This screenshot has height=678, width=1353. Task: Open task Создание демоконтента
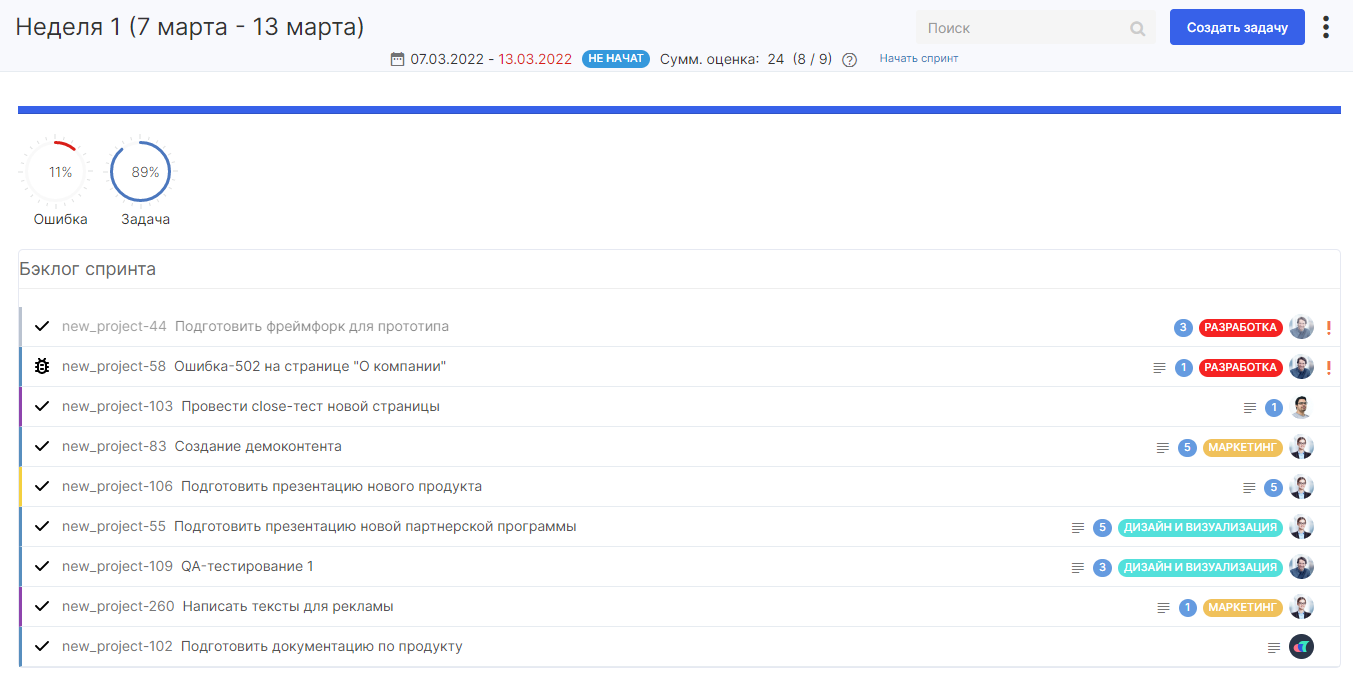tap(258, 446)
